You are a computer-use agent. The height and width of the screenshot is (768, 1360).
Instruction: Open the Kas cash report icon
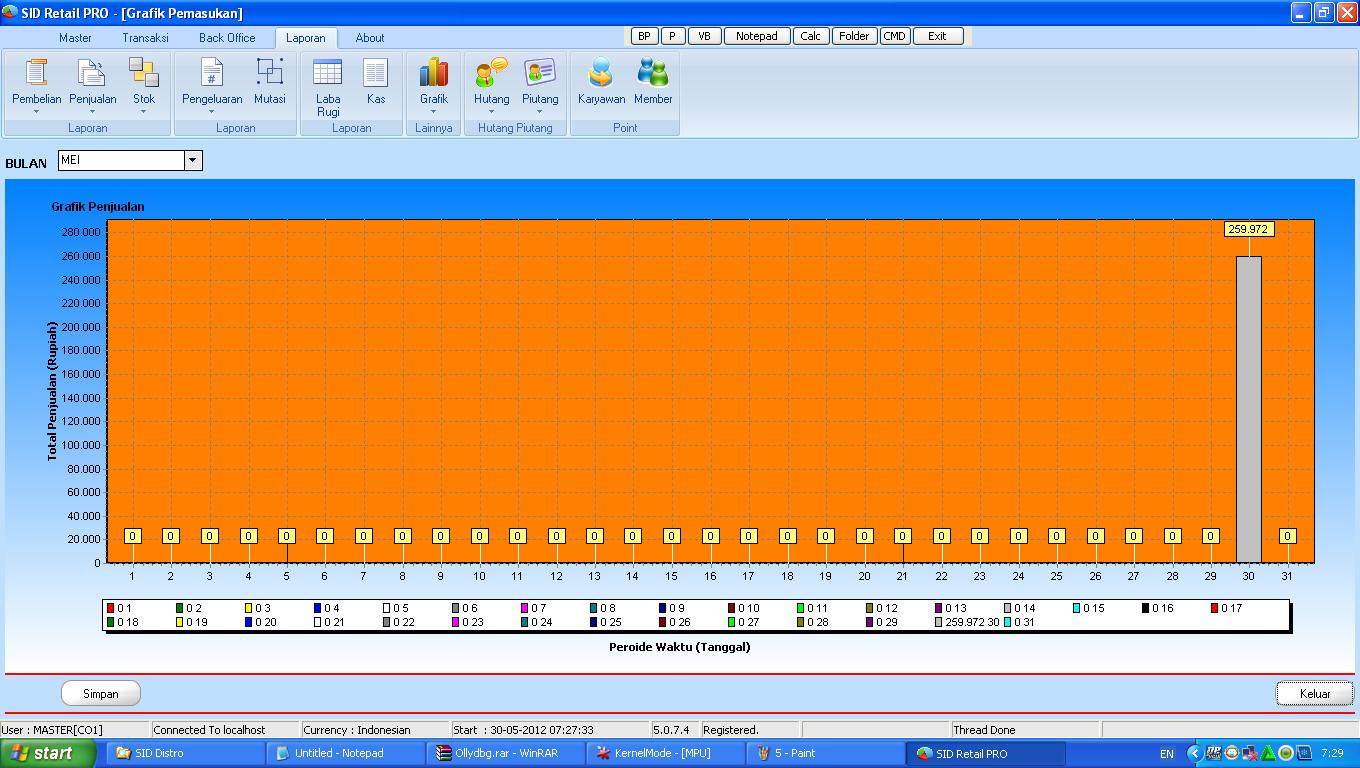click(x=376, y=74)
